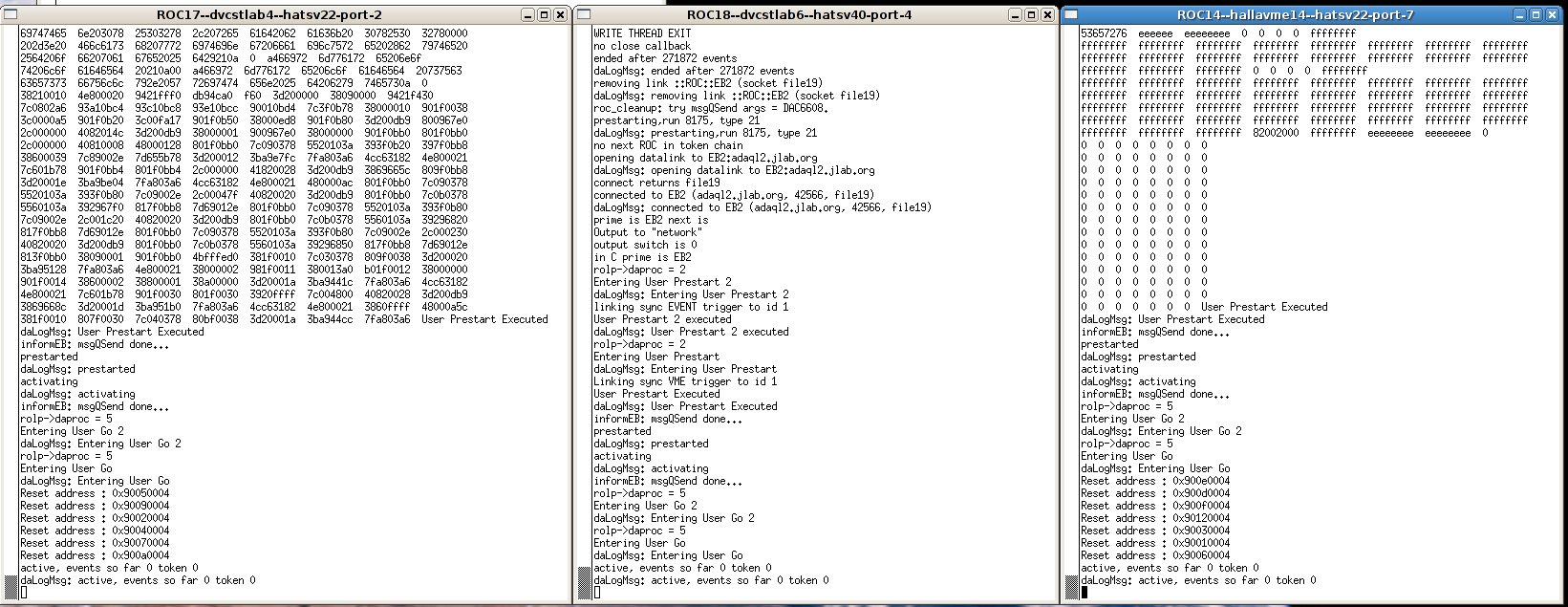Maximize the ROC17--dvcstlab4 window
1568x607 pixels.
pos(544,15)
